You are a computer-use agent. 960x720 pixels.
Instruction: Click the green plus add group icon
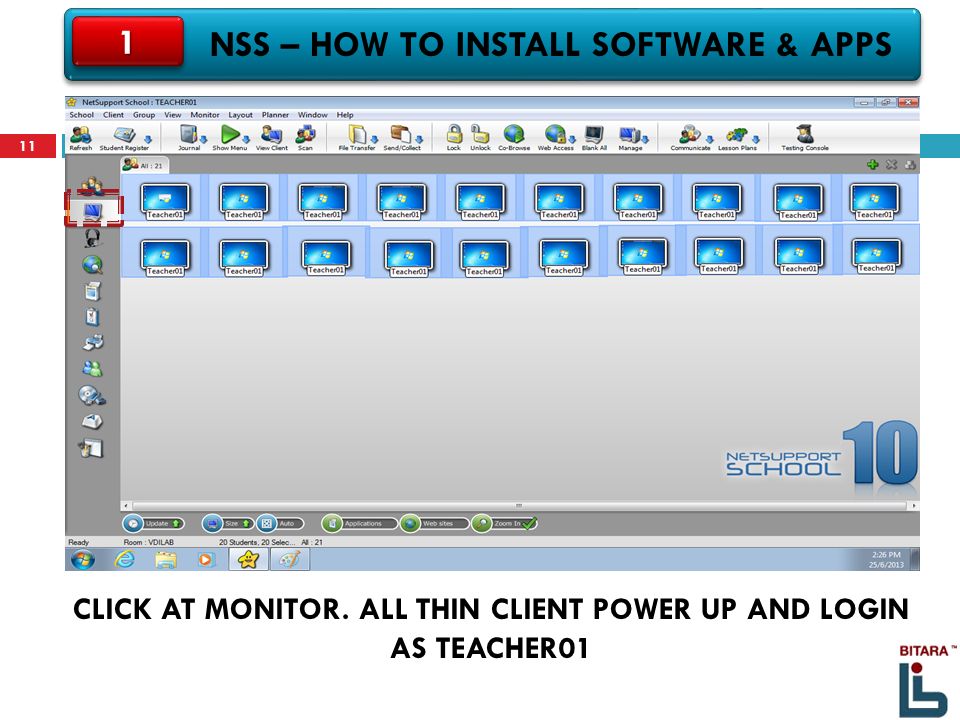pos(872,165)
